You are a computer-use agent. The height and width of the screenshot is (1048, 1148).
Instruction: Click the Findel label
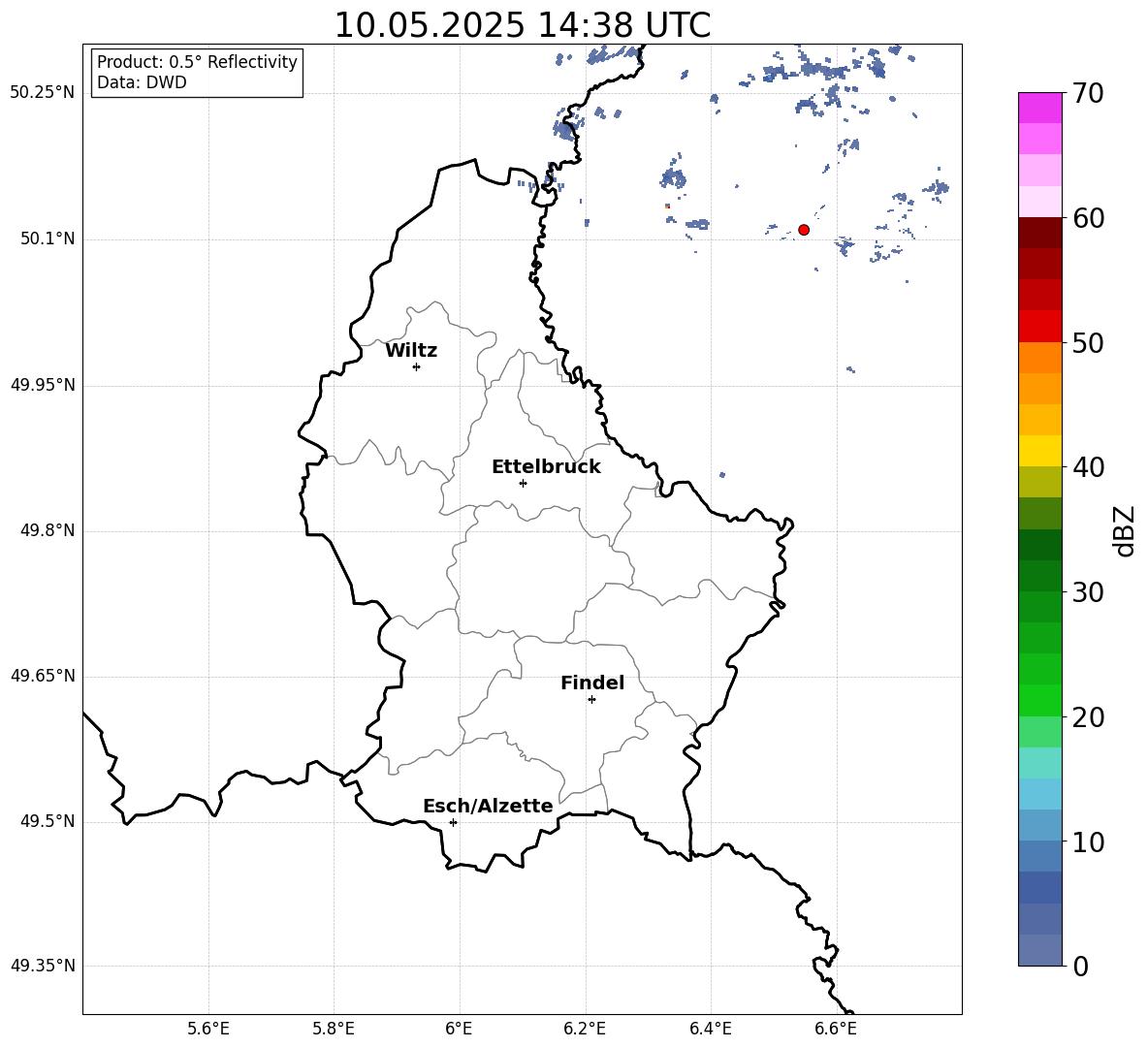(592, 683)
